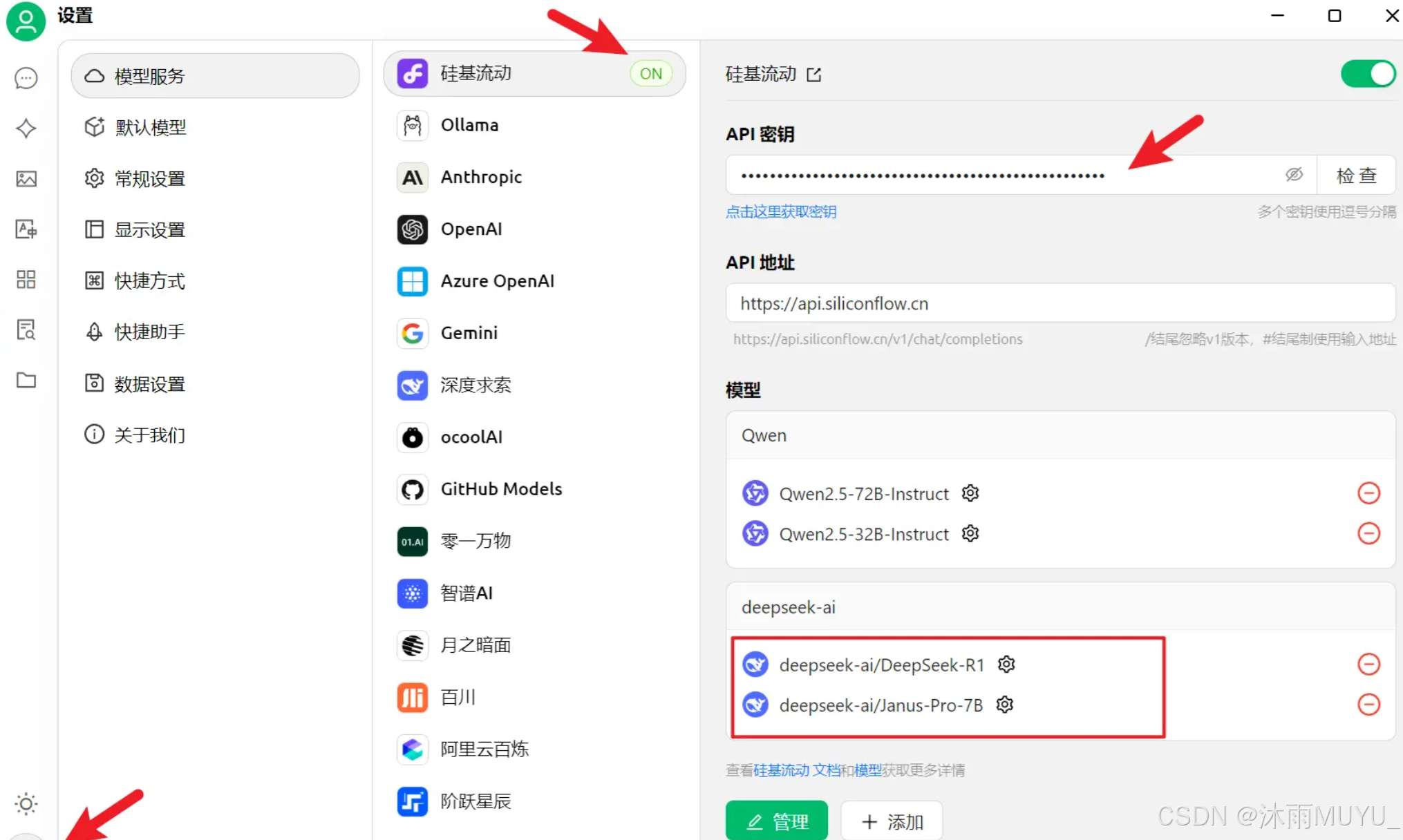Screen dimensions: 1403x840
Task: Select the Ollama provider
Action: click(x=469, y=125)
